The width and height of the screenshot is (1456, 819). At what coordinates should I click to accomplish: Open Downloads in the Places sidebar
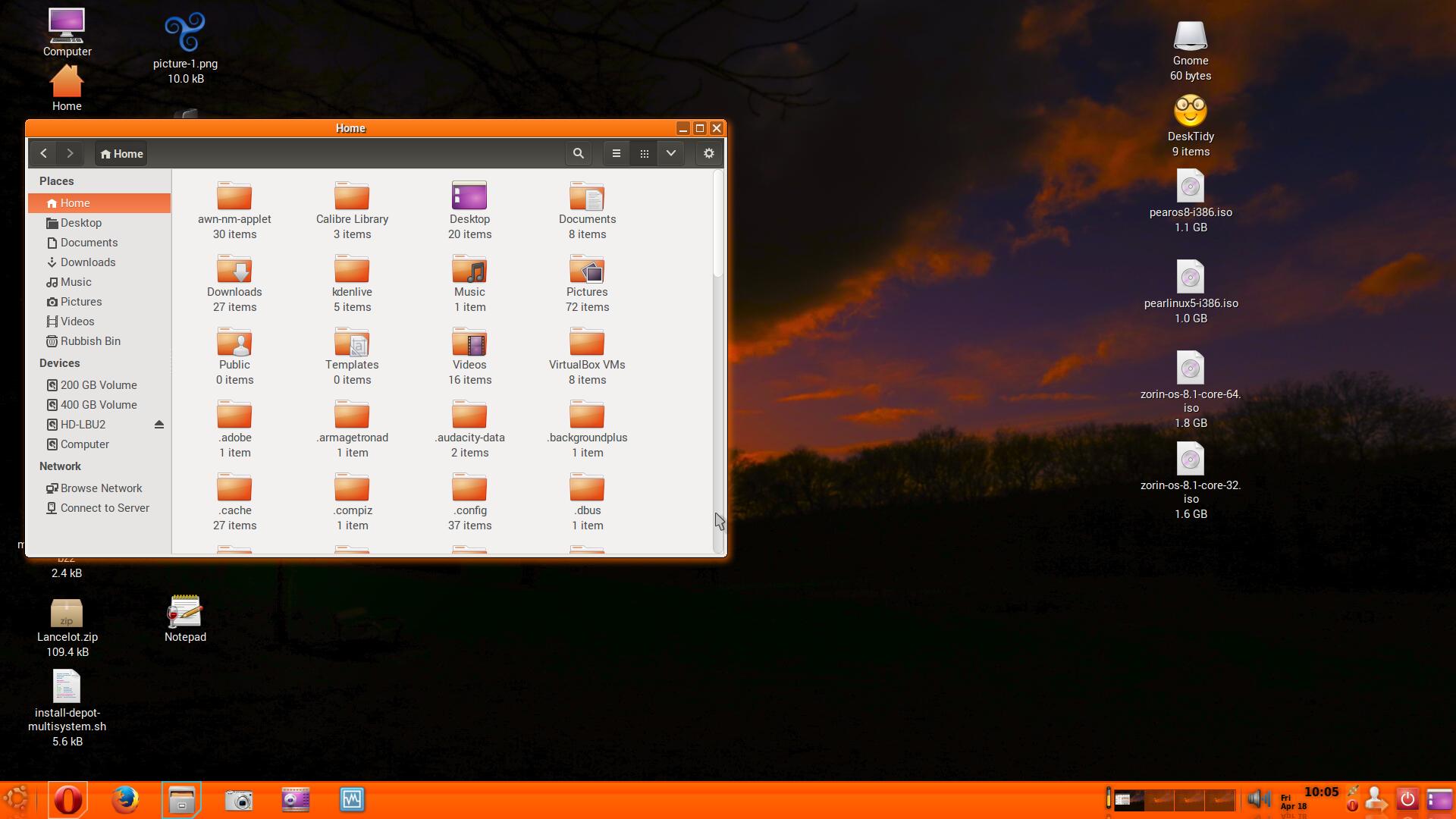88,262
